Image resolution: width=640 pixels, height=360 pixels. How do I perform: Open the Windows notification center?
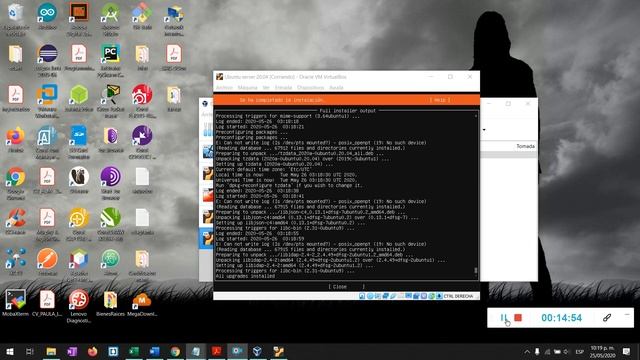point(627,351)
